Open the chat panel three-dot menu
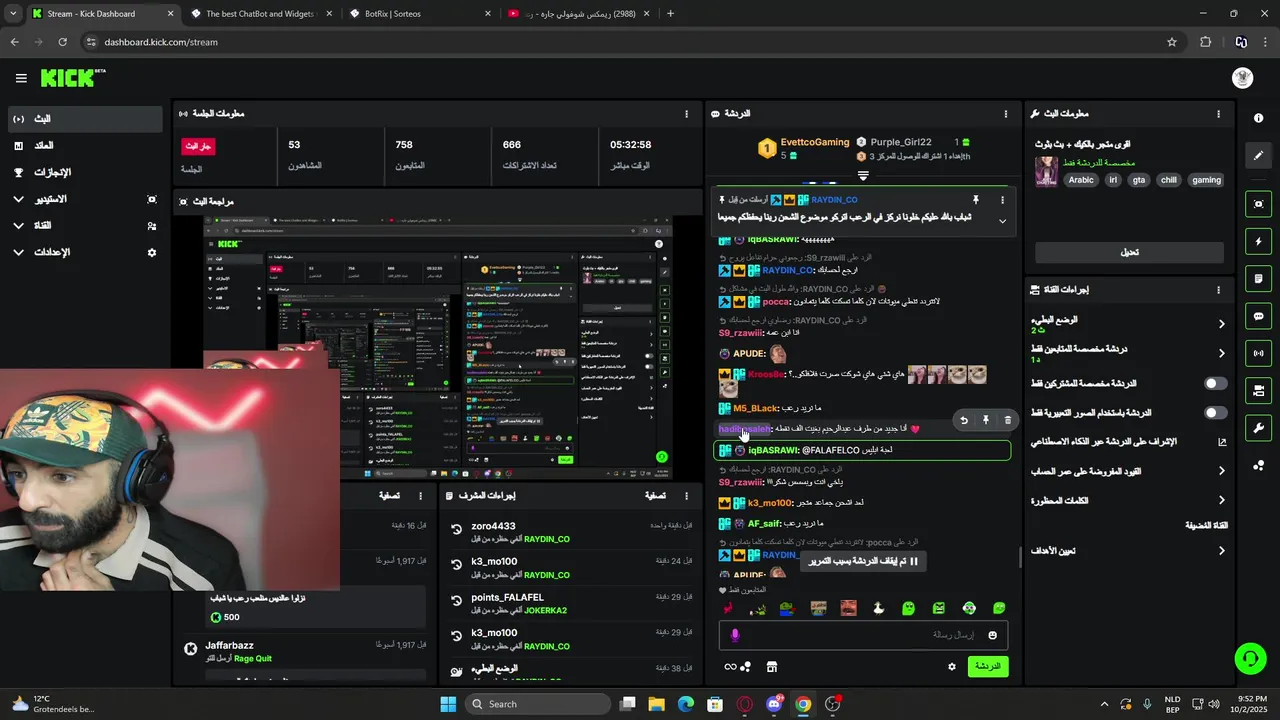 1006,114
